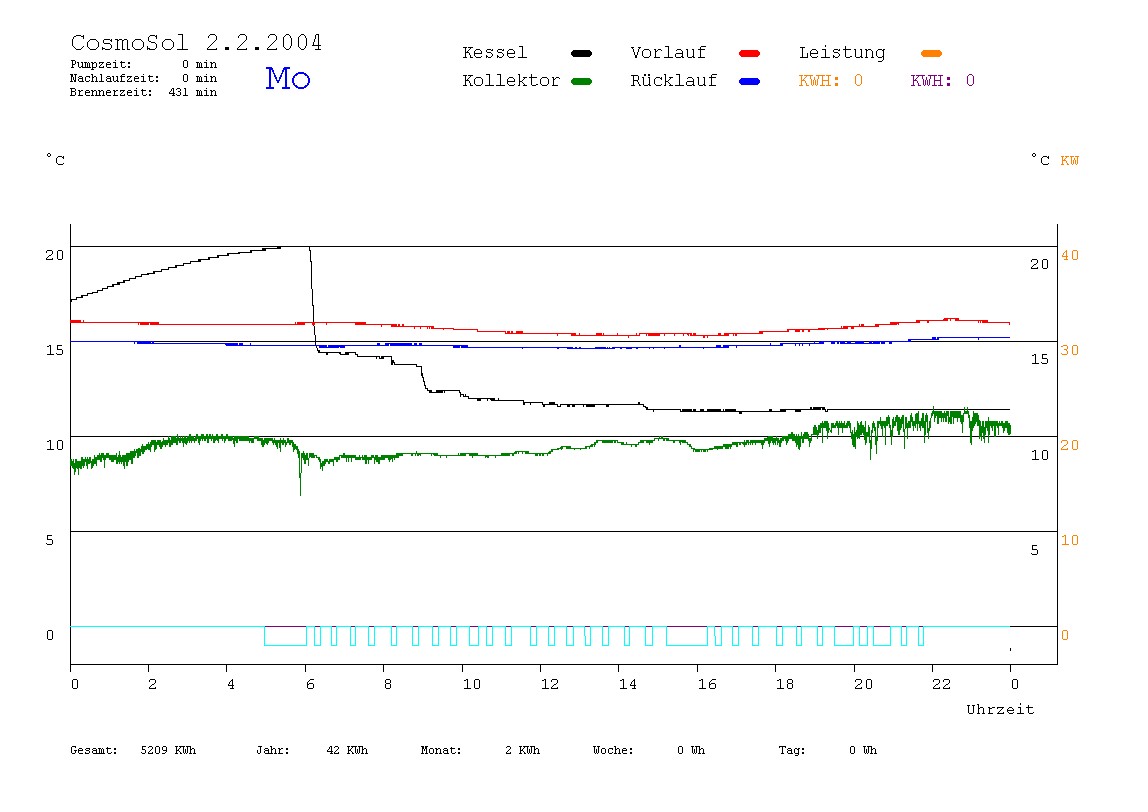The width and height of the screenshot is (1148, 812).
Task: Click the 'Gesamt: 5209 KWh' total
Action: (133, 750)
